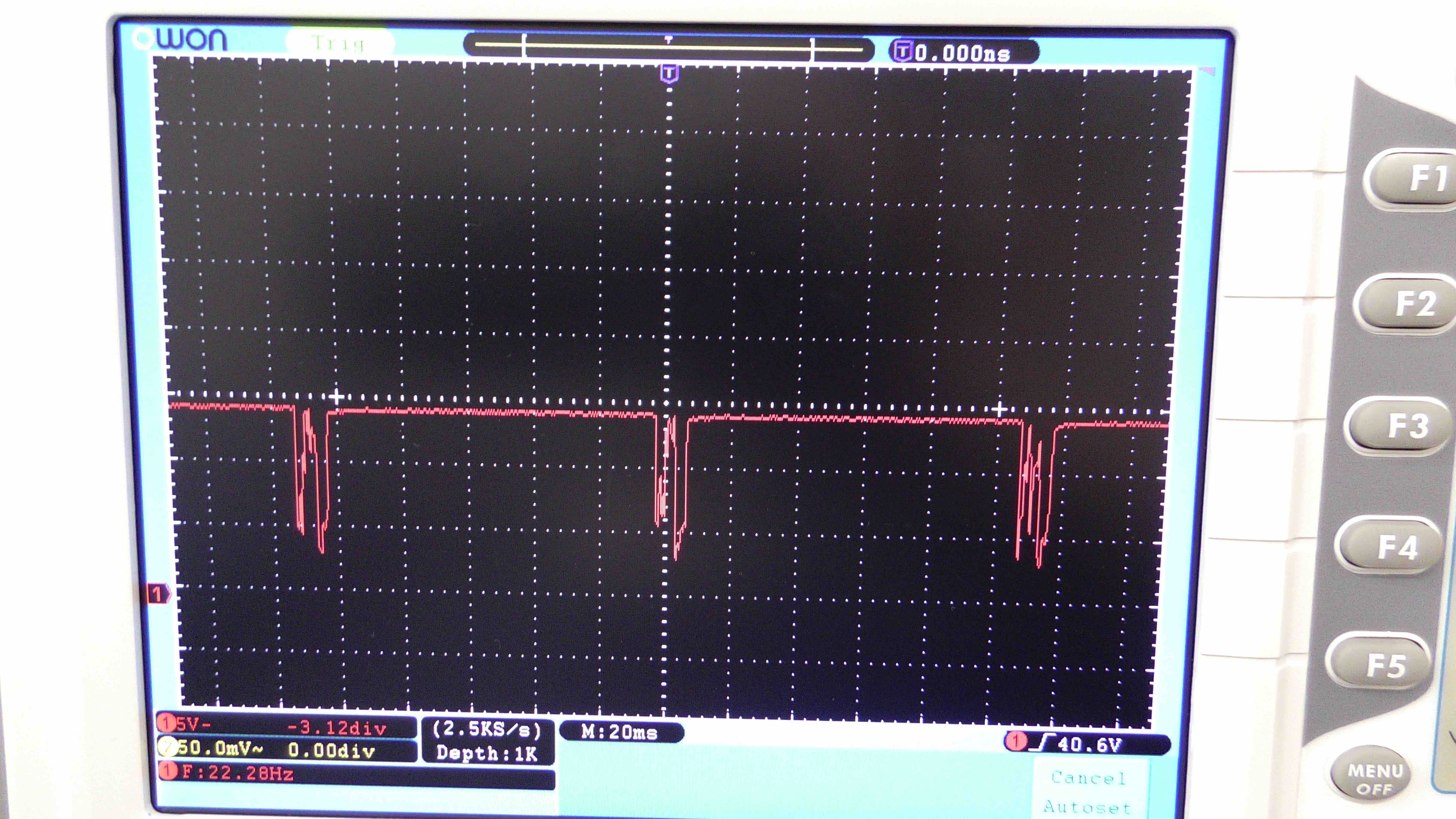Click the horizontal position 0.000ns readout
Image resolution: width=1456 pixels, height=819 pixels.
coord(963,53)
